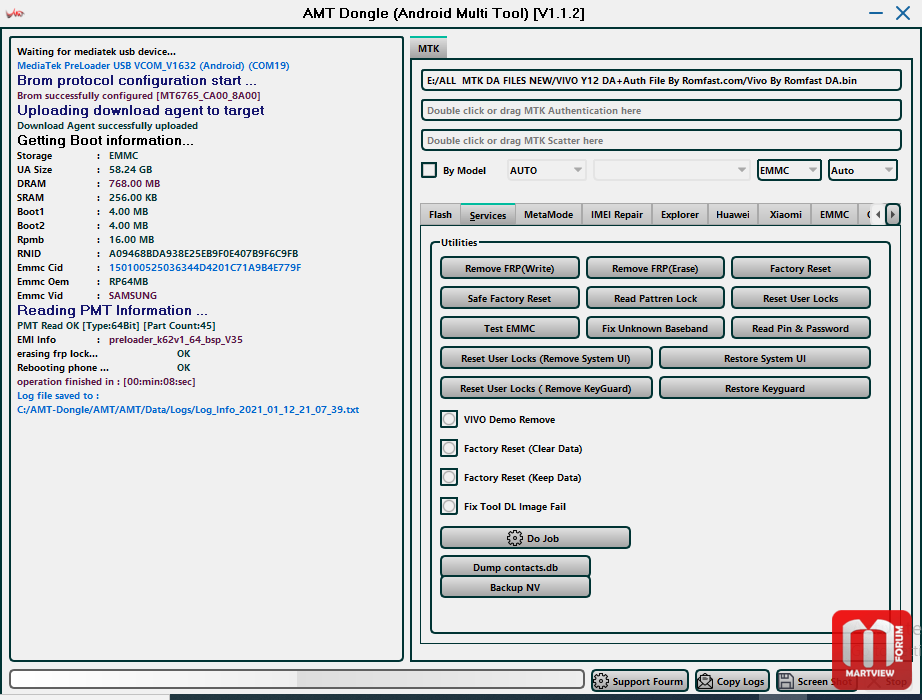Click Read Pattren Lock button
922x700 pixels.
click(655, 298)
